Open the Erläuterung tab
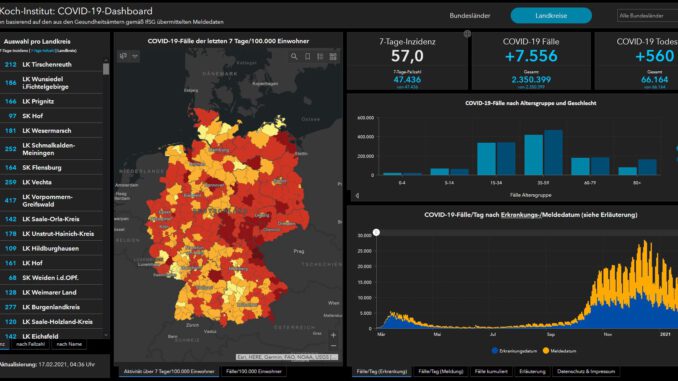 point(532,371)
